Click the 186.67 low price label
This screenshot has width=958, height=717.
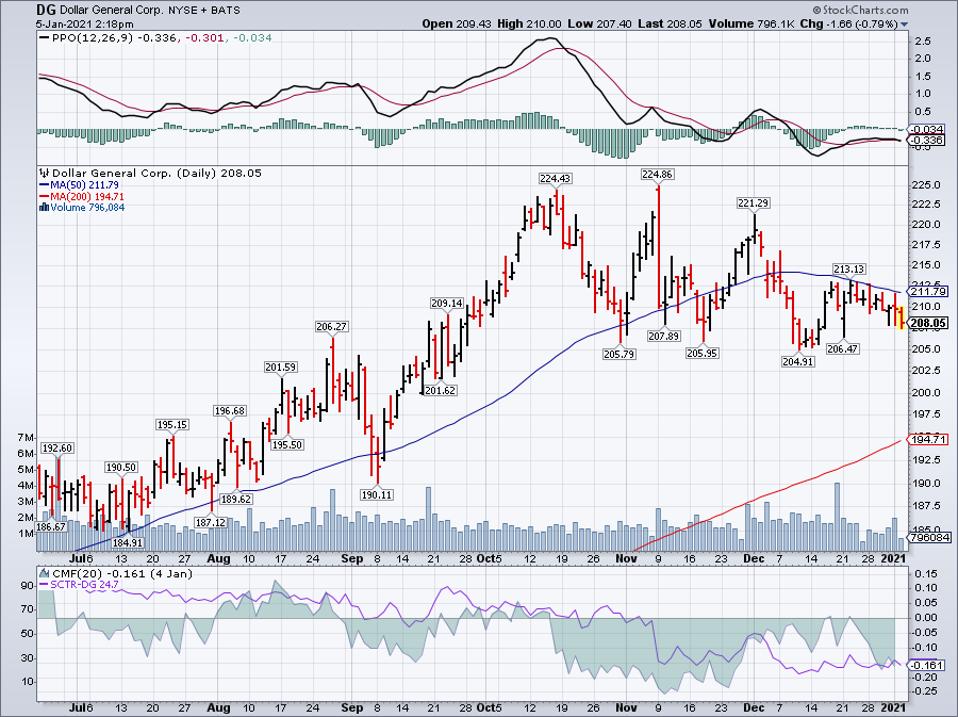click(x=51, y=526)
